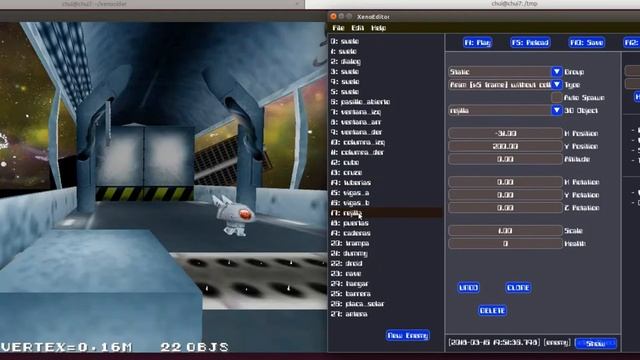The image size is (640, 360).
Task: Open the Edit menu
Action: [358, 28]
